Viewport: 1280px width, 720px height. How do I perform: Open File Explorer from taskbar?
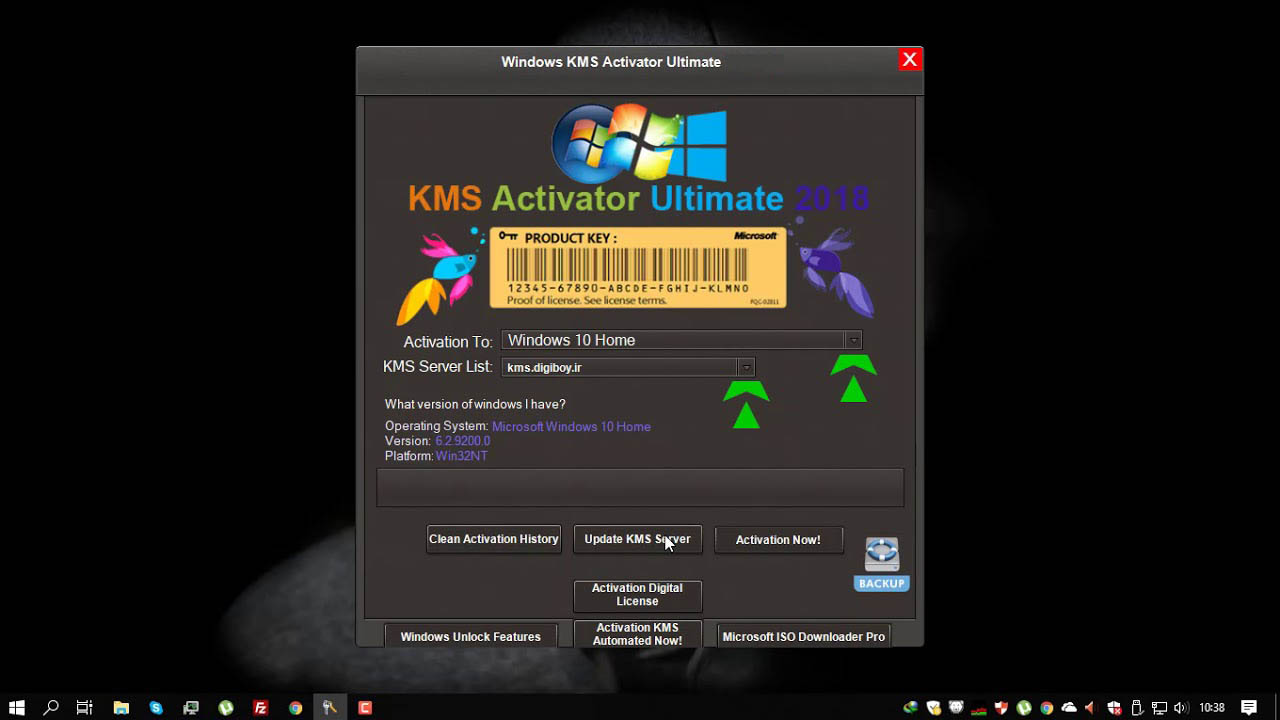click(x=121, y=707)
